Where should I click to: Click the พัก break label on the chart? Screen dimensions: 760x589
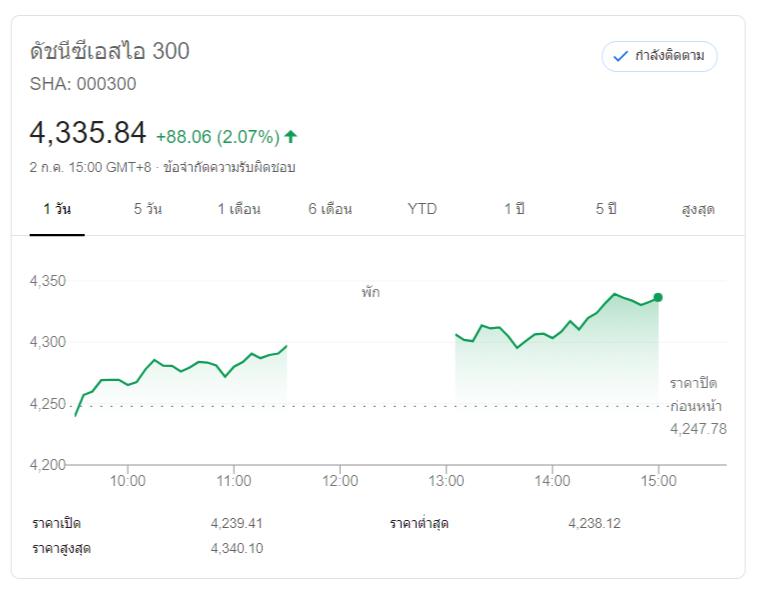[x=371, y=293]
